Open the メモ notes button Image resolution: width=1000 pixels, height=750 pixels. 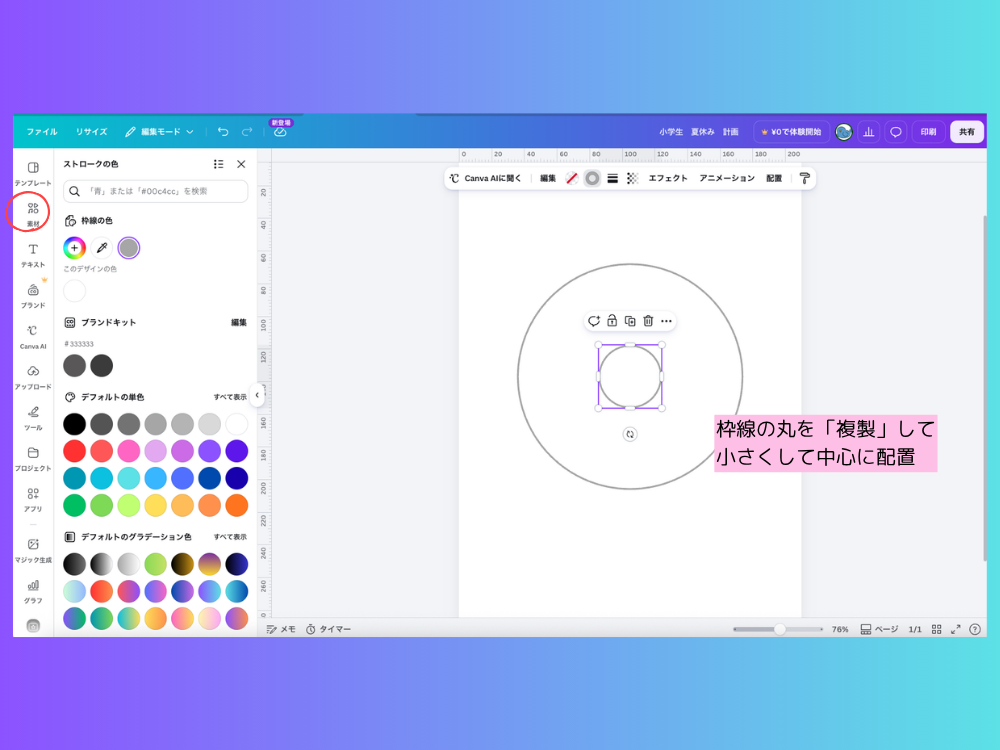(x=281, y=629)
